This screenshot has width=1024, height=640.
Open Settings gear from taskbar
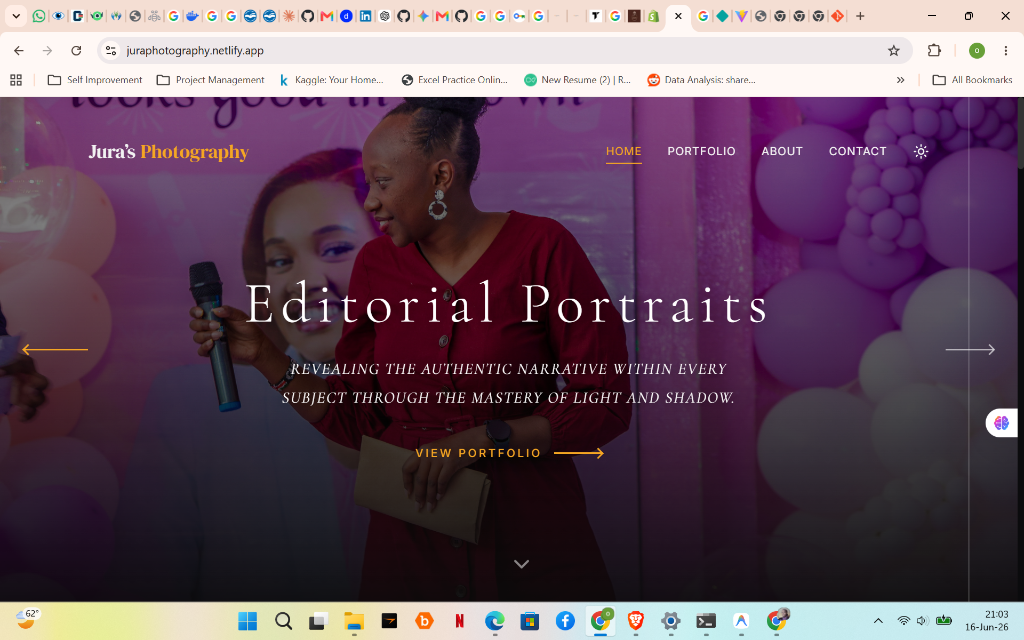click(671, 621)
